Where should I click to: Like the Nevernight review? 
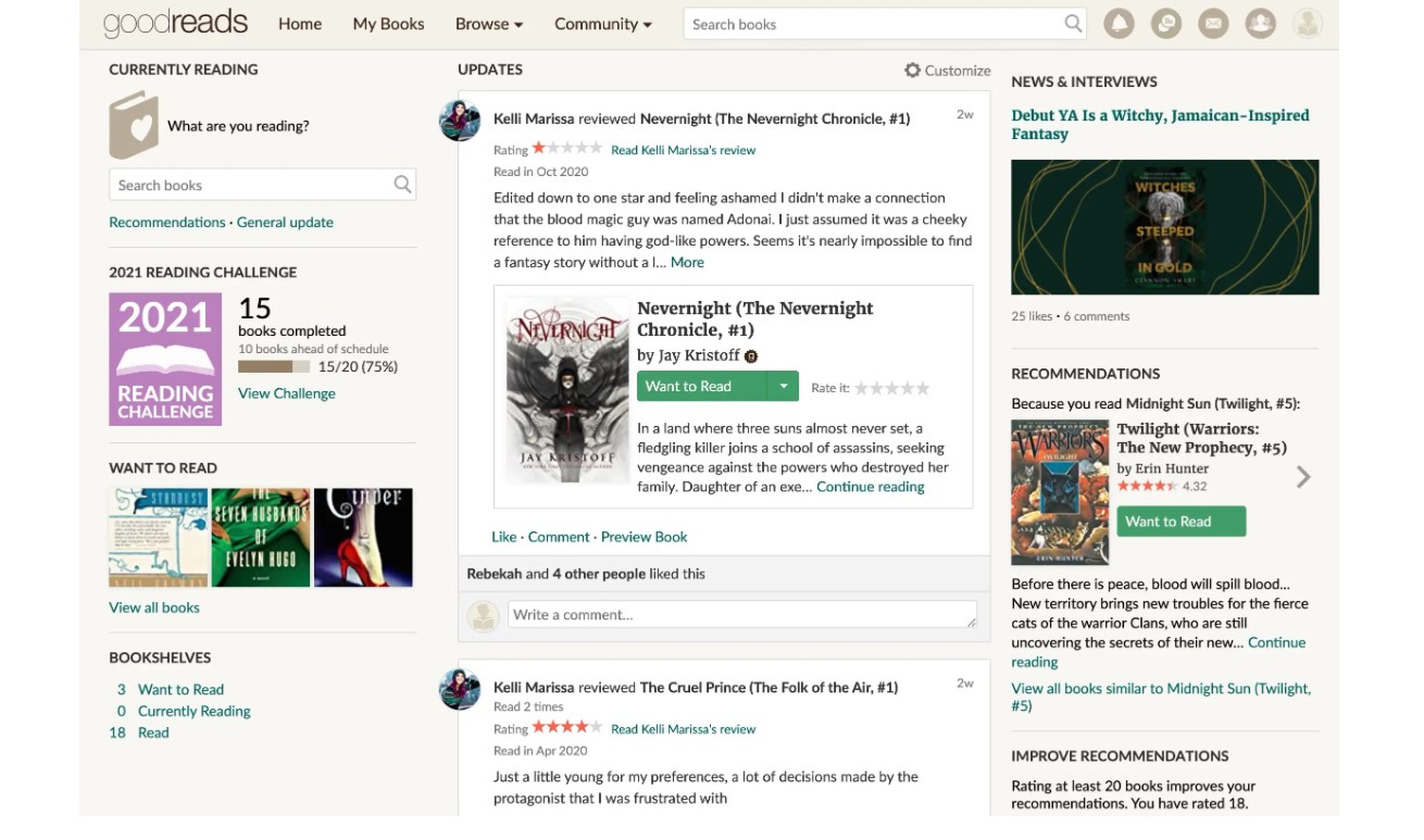504,537
